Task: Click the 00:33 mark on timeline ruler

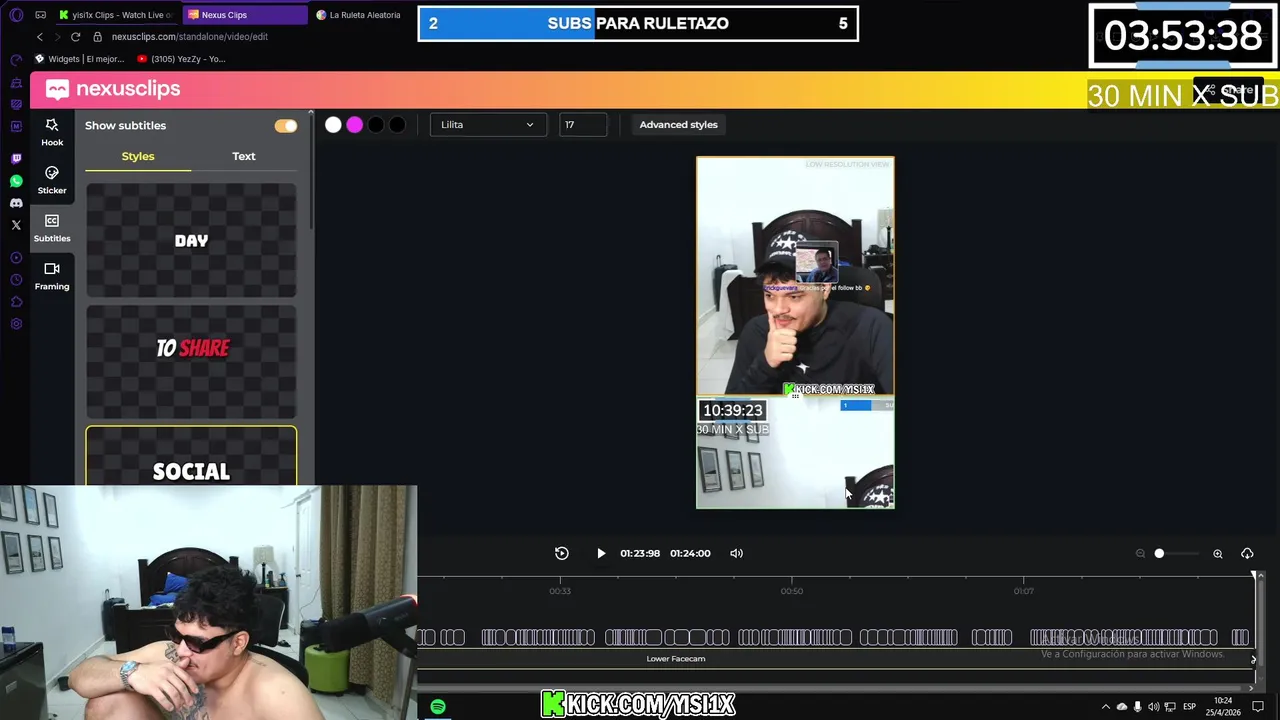Action: click(x=560, y=591)
